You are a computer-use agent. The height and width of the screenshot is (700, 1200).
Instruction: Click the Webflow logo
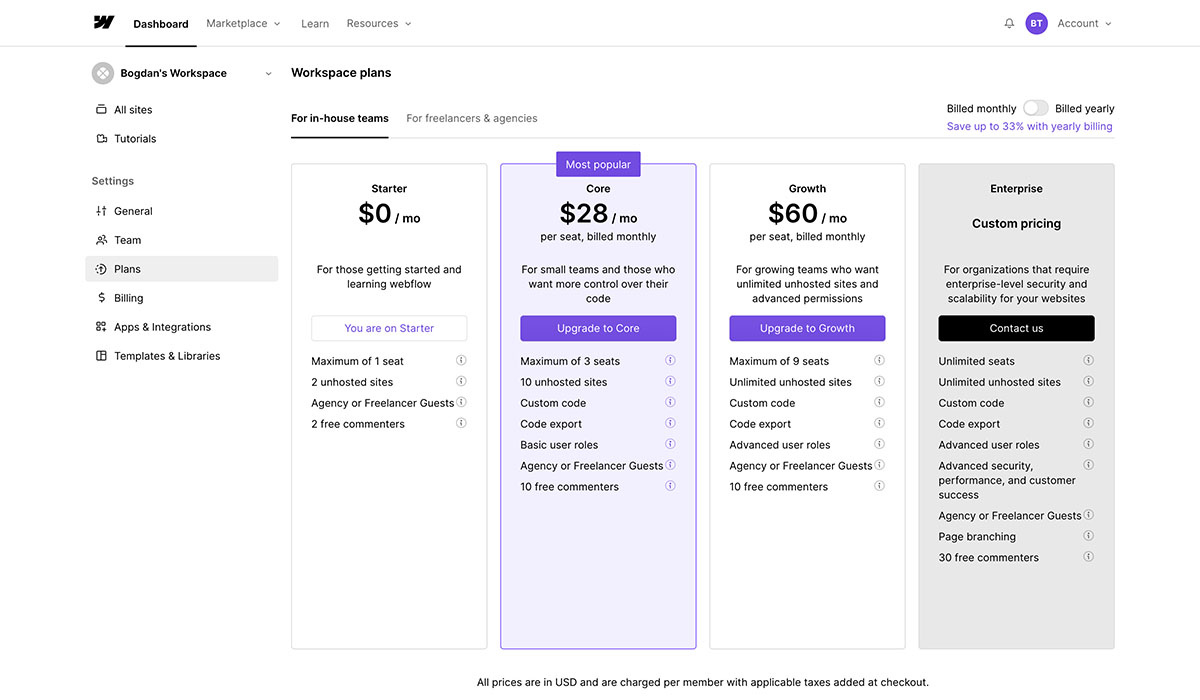pos(104,22)
